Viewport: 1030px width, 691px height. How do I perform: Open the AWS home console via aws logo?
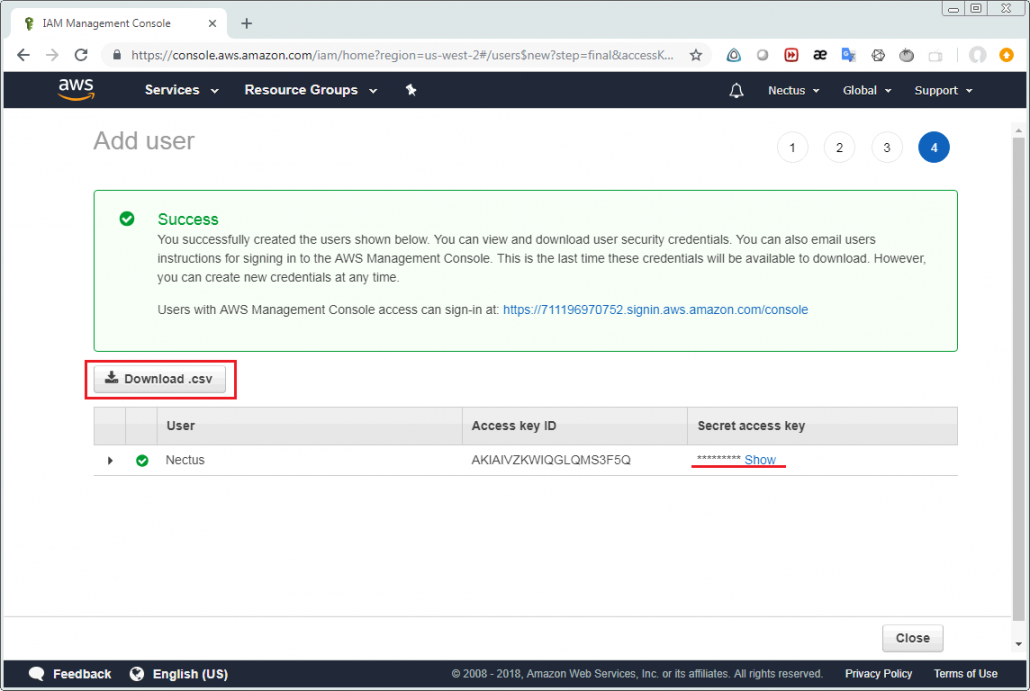point(76,90)
